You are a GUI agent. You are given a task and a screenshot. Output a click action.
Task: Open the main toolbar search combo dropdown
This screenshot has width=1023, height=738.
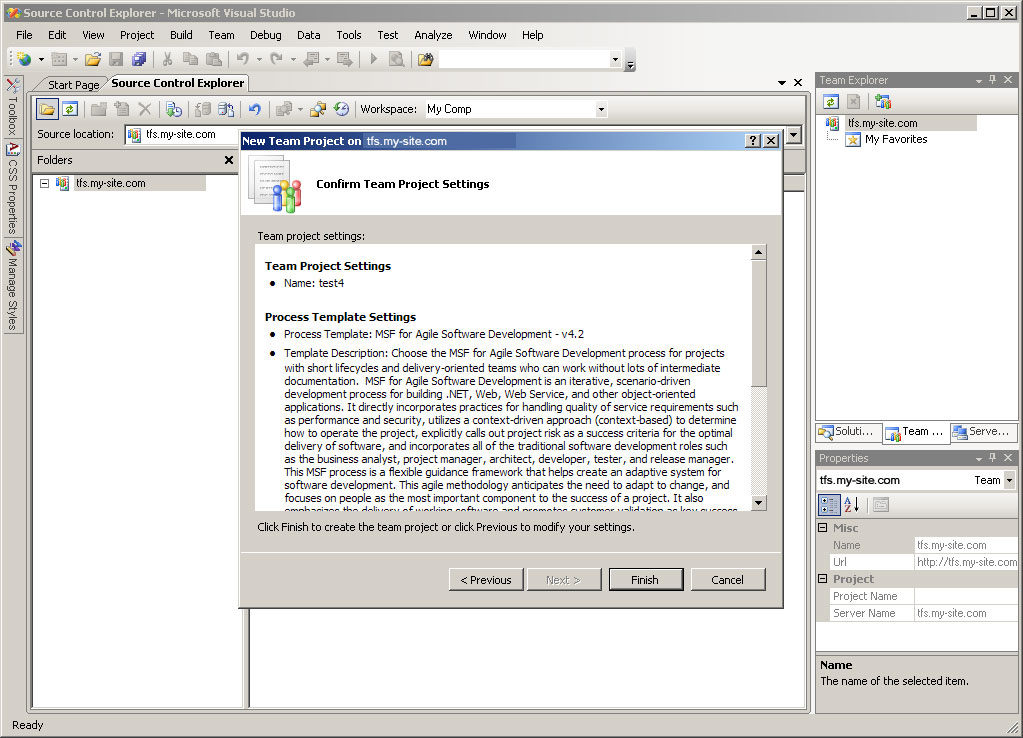(615, 60)
